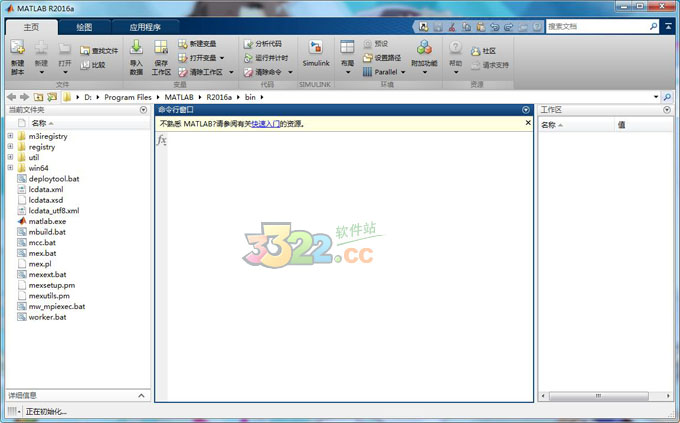Open the Parallel dropdown arrow
Image resolution: width=680 pixels, height=423 pixels.
[403, 72]
